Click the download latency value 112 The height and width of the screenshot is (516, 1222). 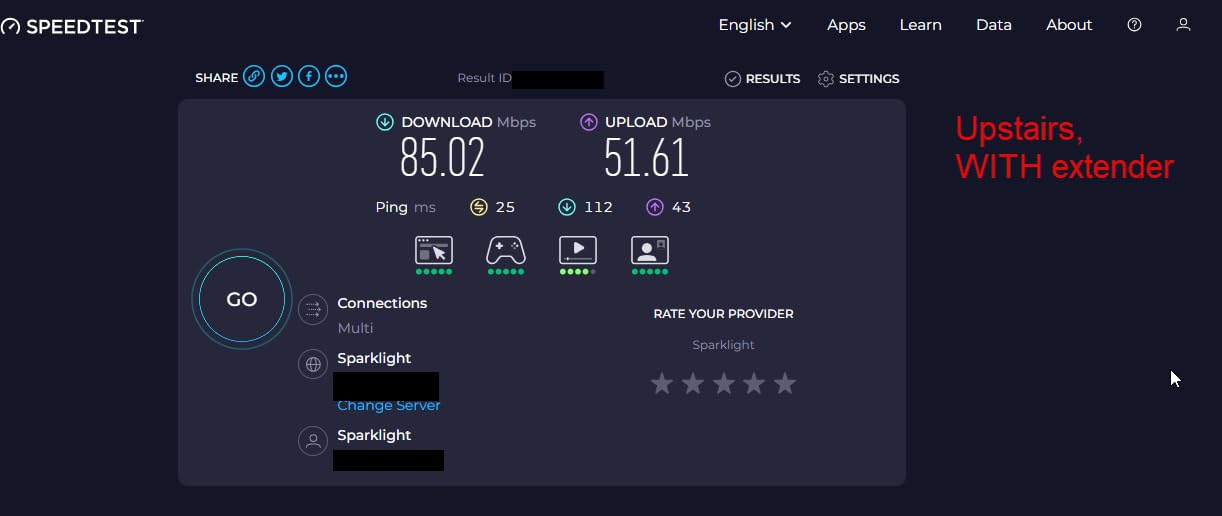coord(598,207)
